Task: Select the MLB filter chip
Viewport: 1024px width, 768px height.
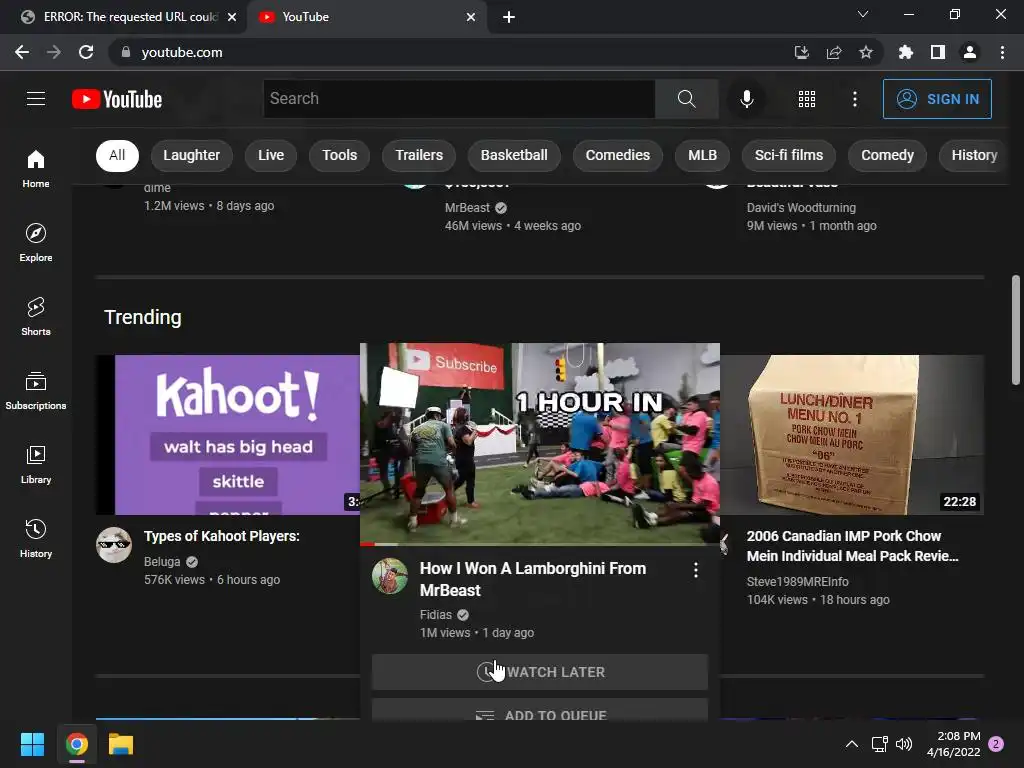Action: click(x=702, y=155)
